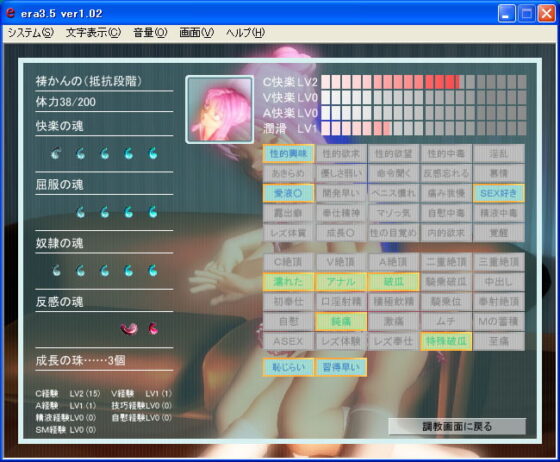The height and width of the screenshot is (462, 560).
Task: Open the ヘルプ(H) help menu
Action: pyautogui.click(x=245, y=33)
